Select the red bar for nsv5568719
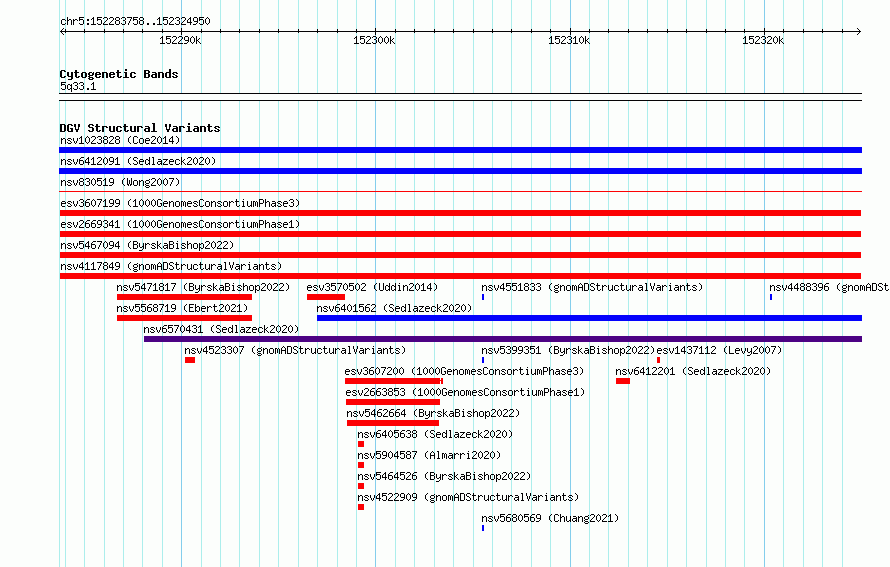The width and height of the screenshot is (890, 567). point(184,318)
